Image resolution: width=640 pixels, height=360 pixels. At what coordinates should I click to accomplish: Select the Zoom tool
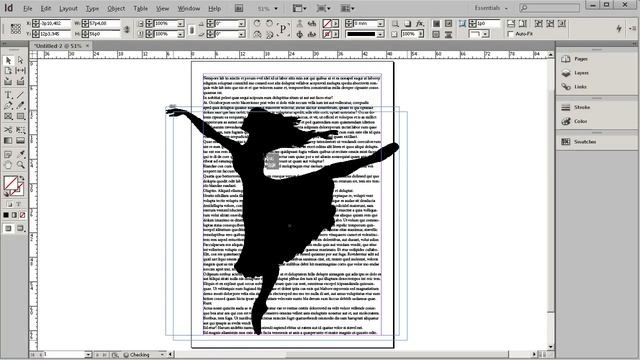(20, 165)
